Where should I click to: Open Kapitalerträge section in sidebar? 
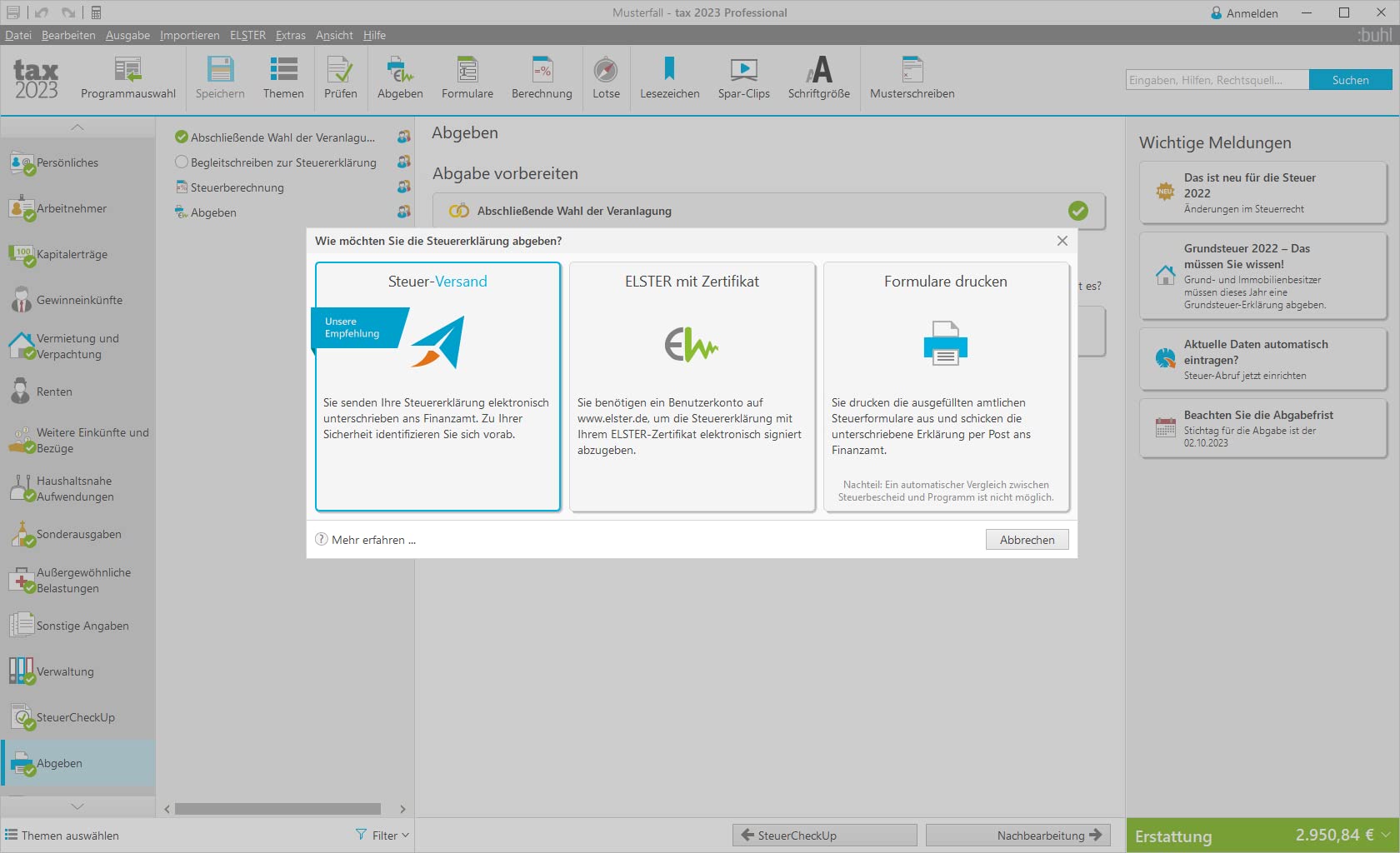[77, 254]
